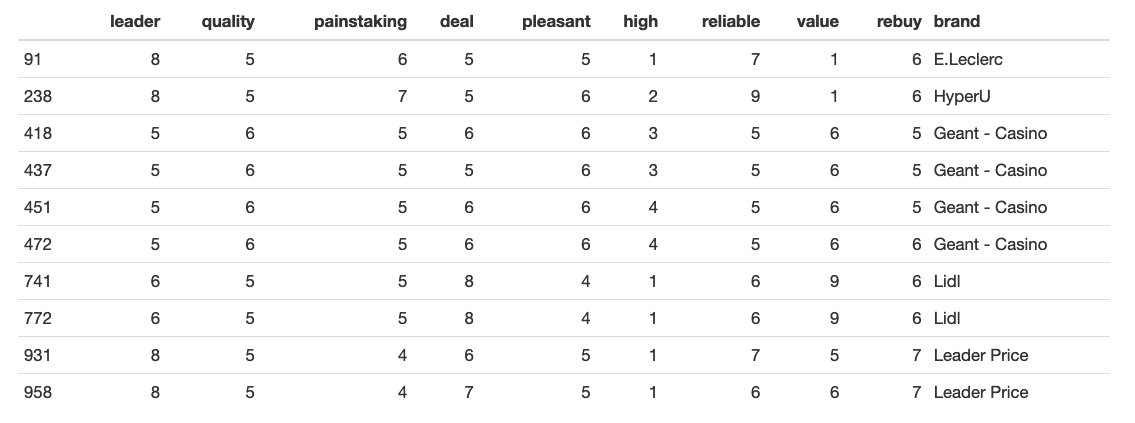Click the HyperU brand cell
Image resolution: width=1135 pixels, height=423 pixels.
pos(962,96)
